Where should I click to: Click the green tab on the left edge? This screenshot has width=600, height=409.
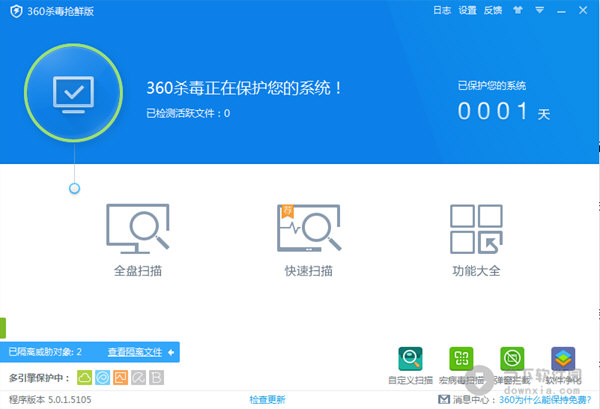coord(3,328)
